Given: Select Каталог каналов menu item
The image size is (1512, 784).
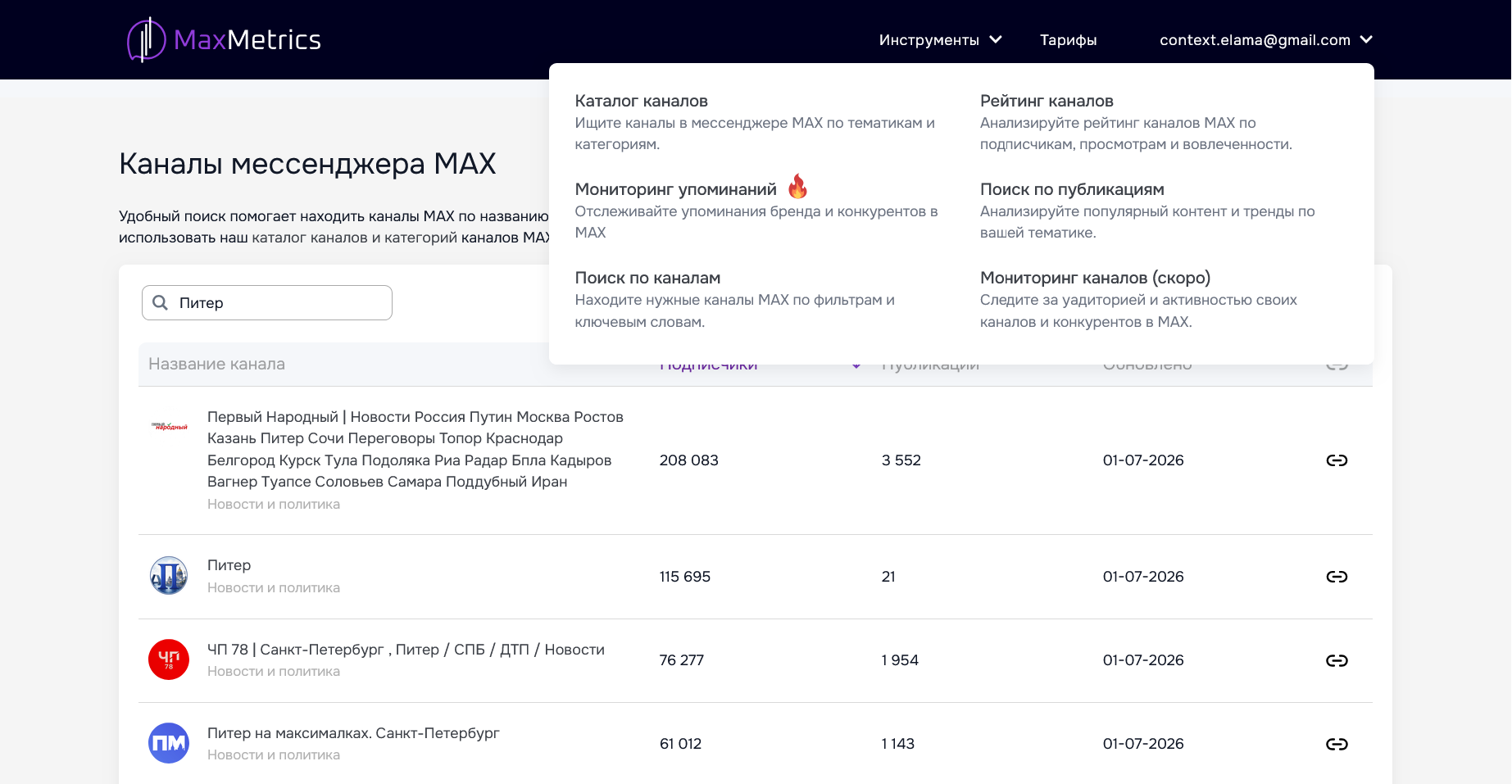Looking at the screenshot, I should click(641, 101).
